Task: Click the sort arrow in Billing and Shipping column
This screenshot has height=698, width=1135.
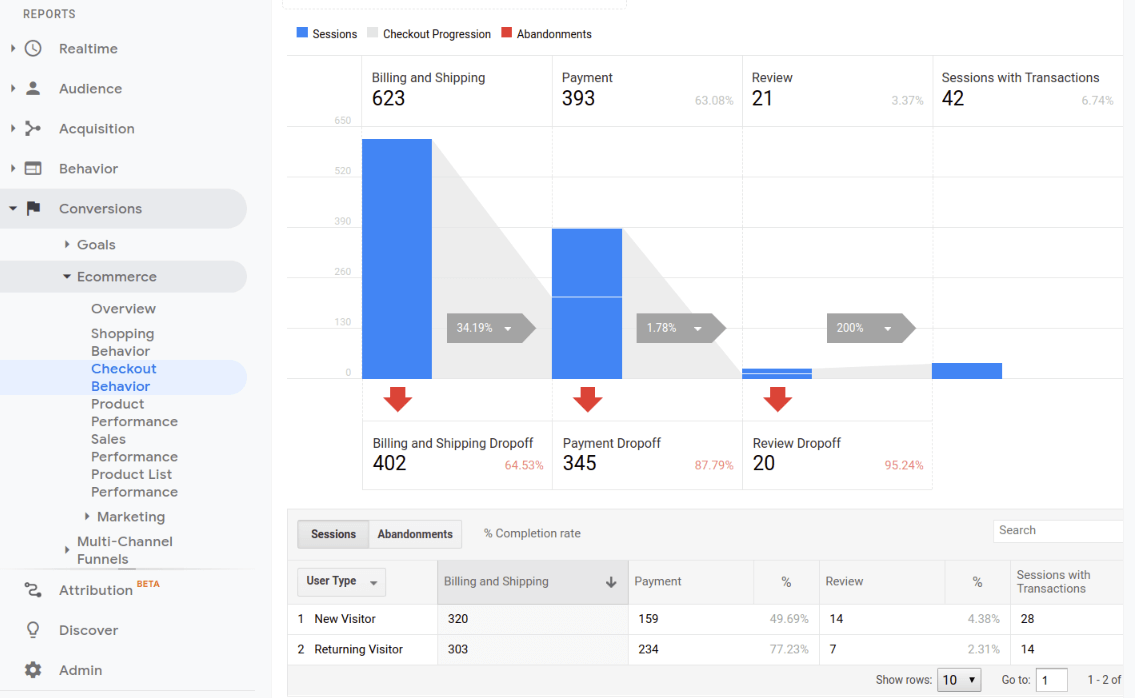Action: tap(611, 582)
